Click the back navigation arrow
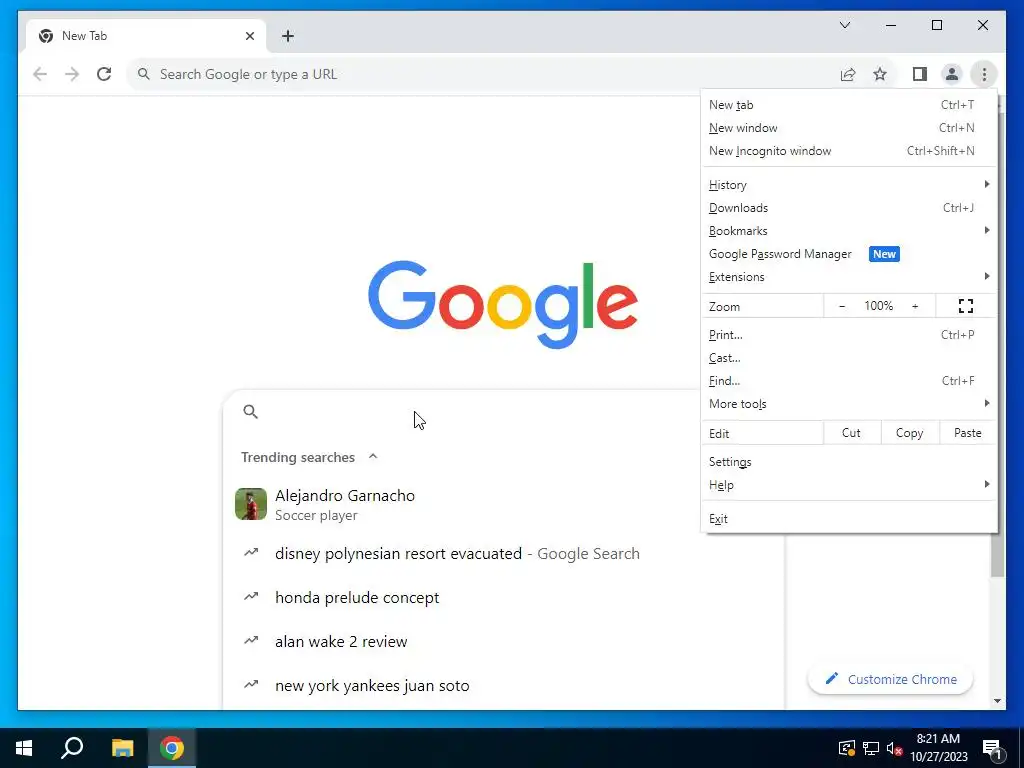 click(40, 74)
